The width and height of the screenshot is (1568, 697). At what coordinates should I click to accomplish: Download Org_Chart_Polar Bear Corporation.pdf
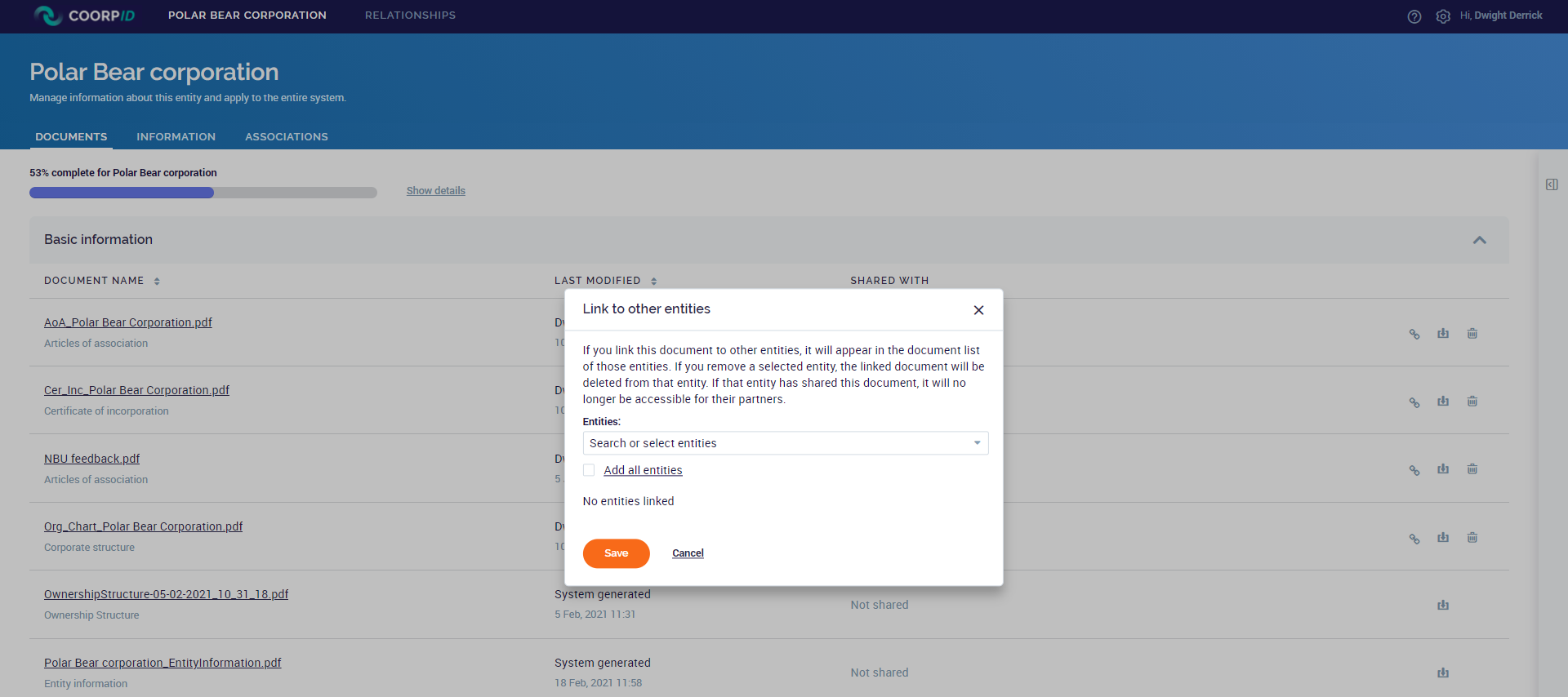point(1443,537)
